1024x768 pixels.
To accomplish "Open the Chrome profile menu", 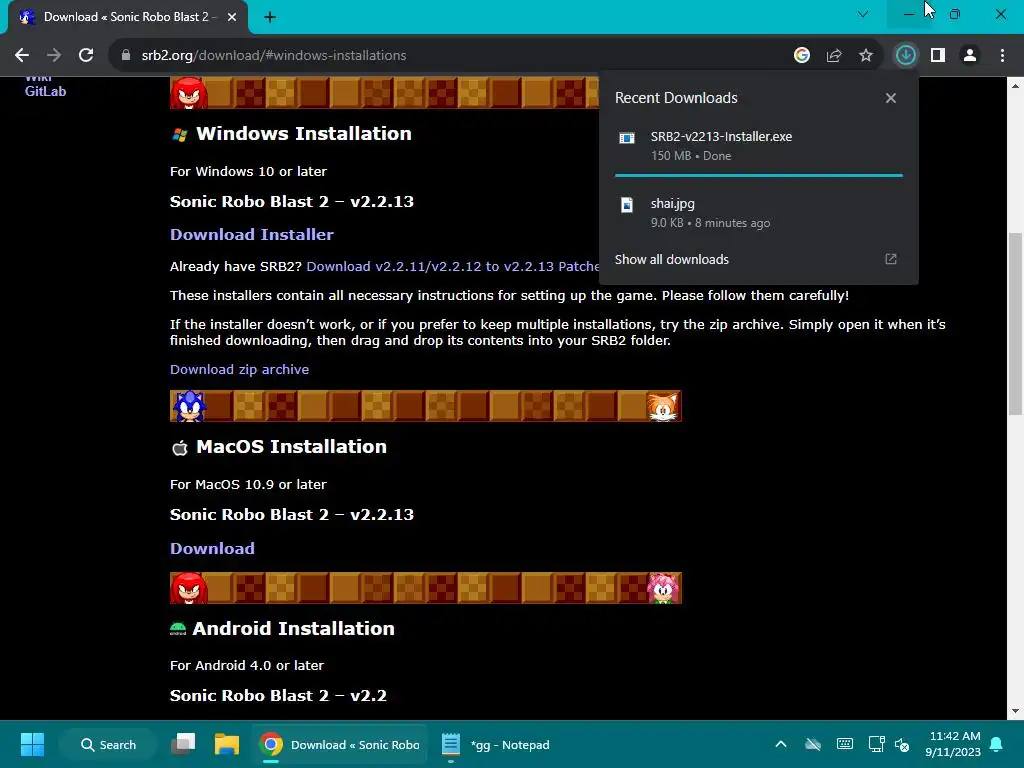I will pos(970,56).
